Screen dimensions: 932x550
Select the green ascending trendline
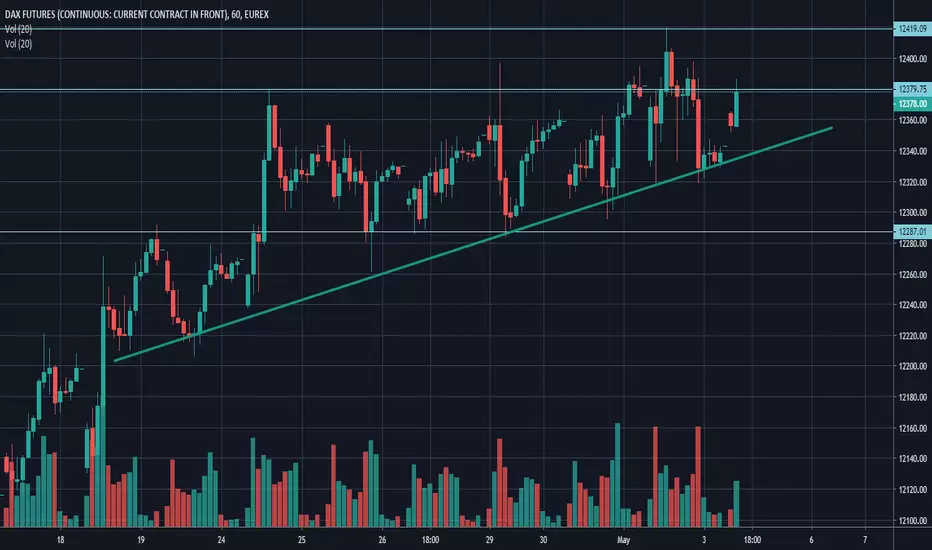473,244
